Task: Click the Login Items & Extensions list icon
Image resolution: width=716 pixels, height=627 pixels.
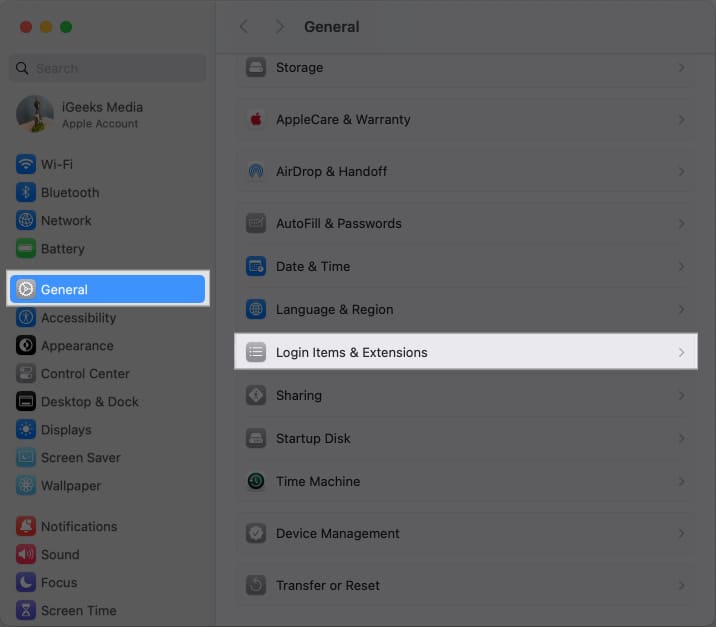Action: [x=256, y=353]
